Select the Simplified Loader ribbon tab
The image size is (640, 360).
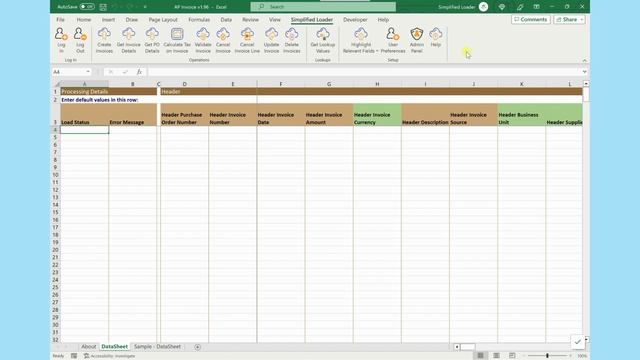click(x=312, y=20)
